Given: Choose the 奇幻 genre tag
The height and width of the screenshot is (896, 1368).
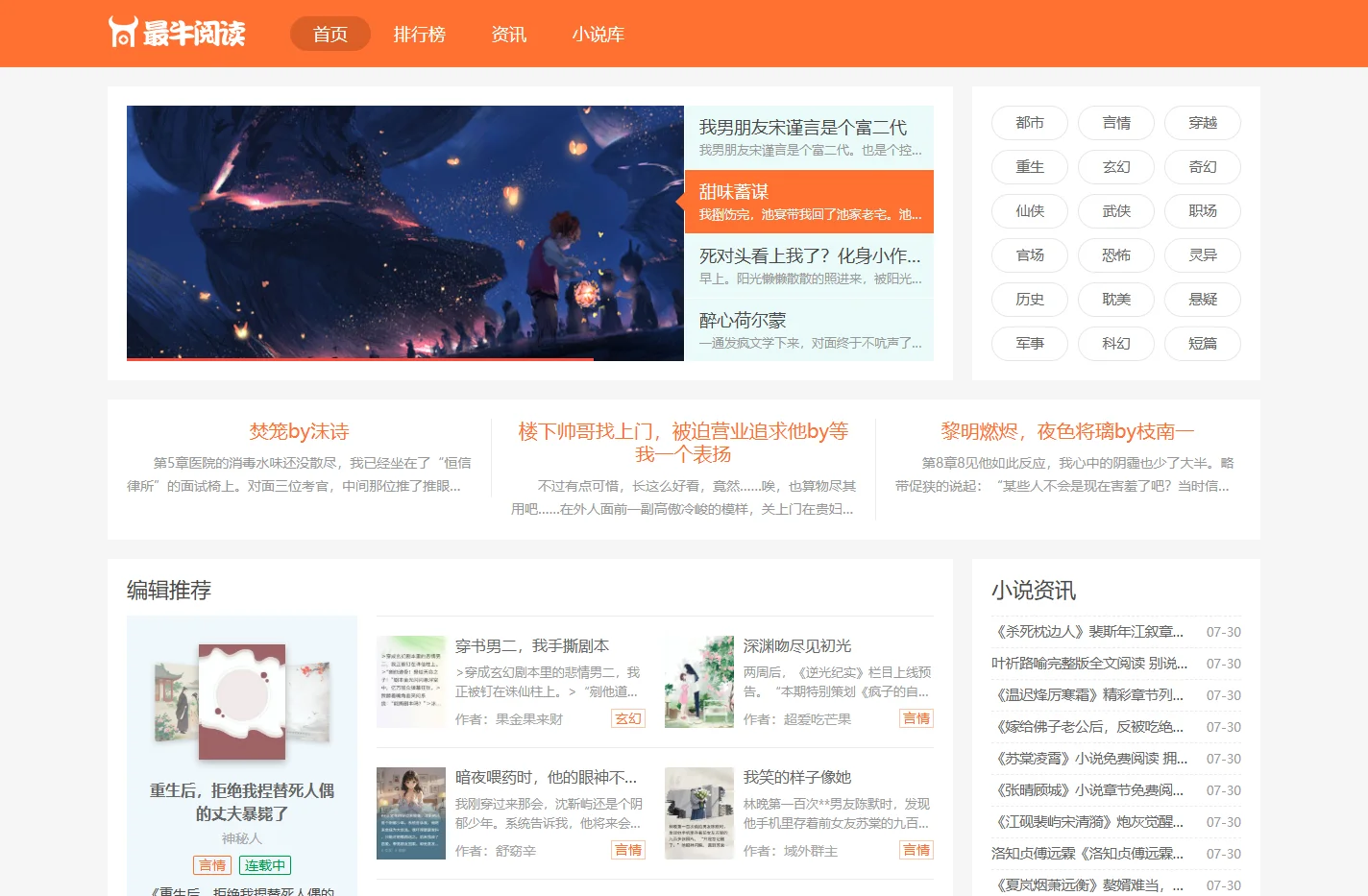Looking at the screenshot, I should [x=1203, y=167].
